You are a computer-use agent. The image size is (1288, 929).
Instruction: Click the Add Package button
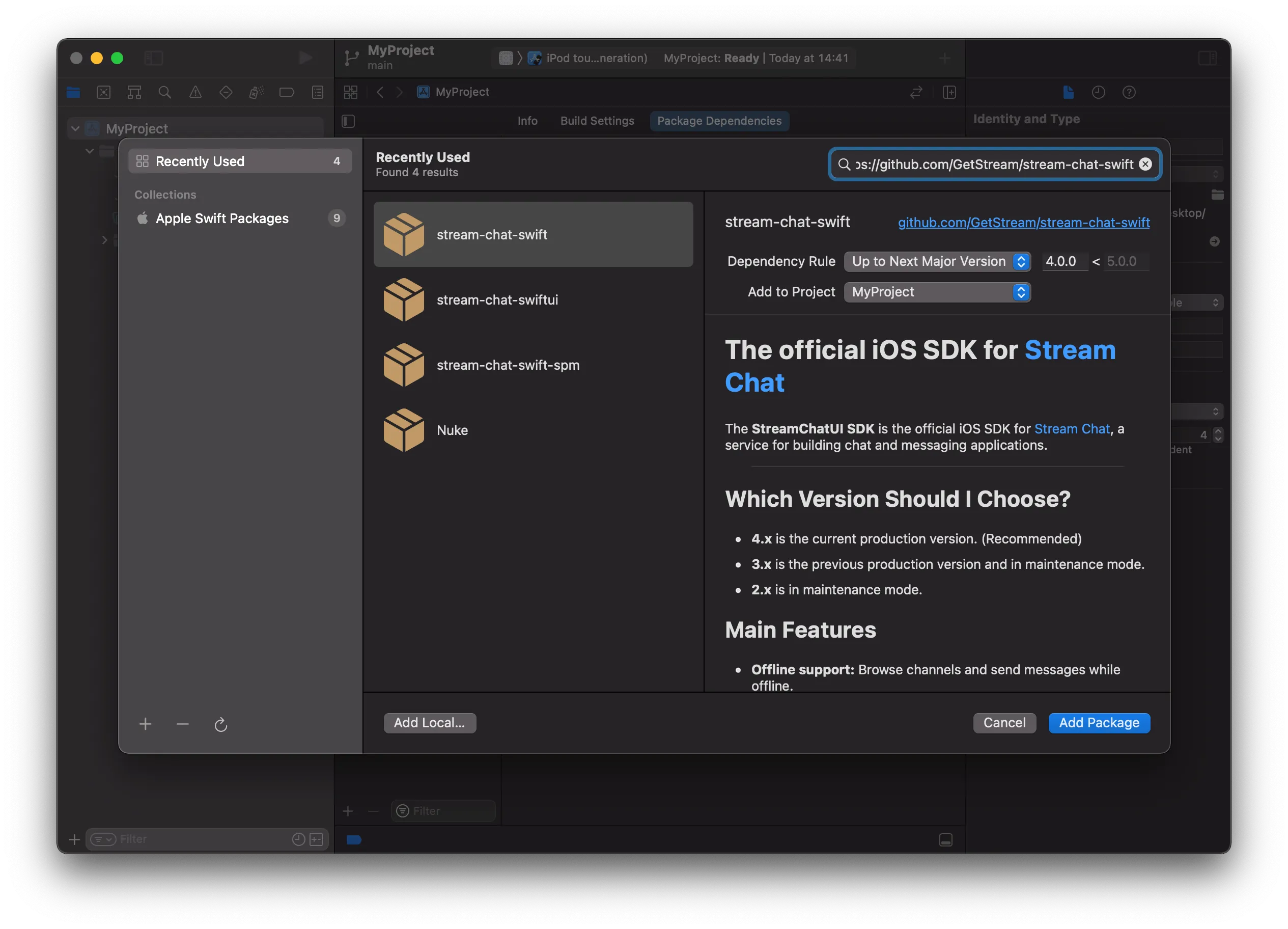pos(1098,722)
